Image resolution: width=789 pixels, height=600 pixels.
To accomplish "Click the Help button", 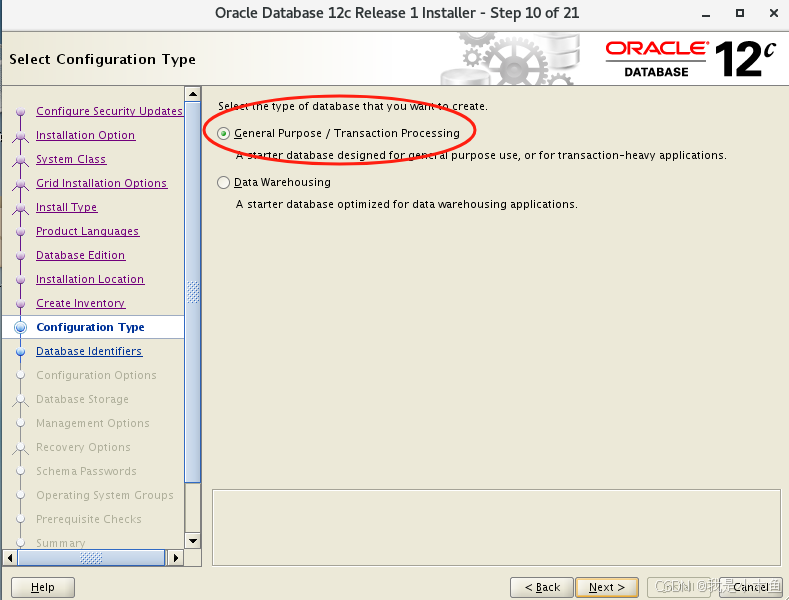I will pyautogui.click(x=43, y=587).
